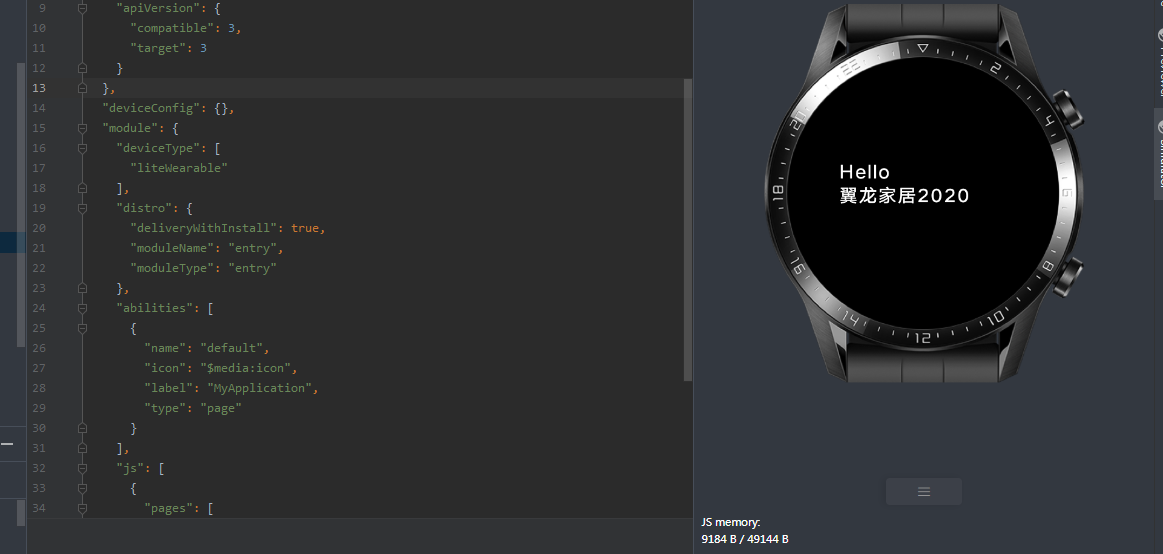Place cursor on "deviceConfig" key
Viewport: 1163px width, 554px height.
tap(151, 108)
